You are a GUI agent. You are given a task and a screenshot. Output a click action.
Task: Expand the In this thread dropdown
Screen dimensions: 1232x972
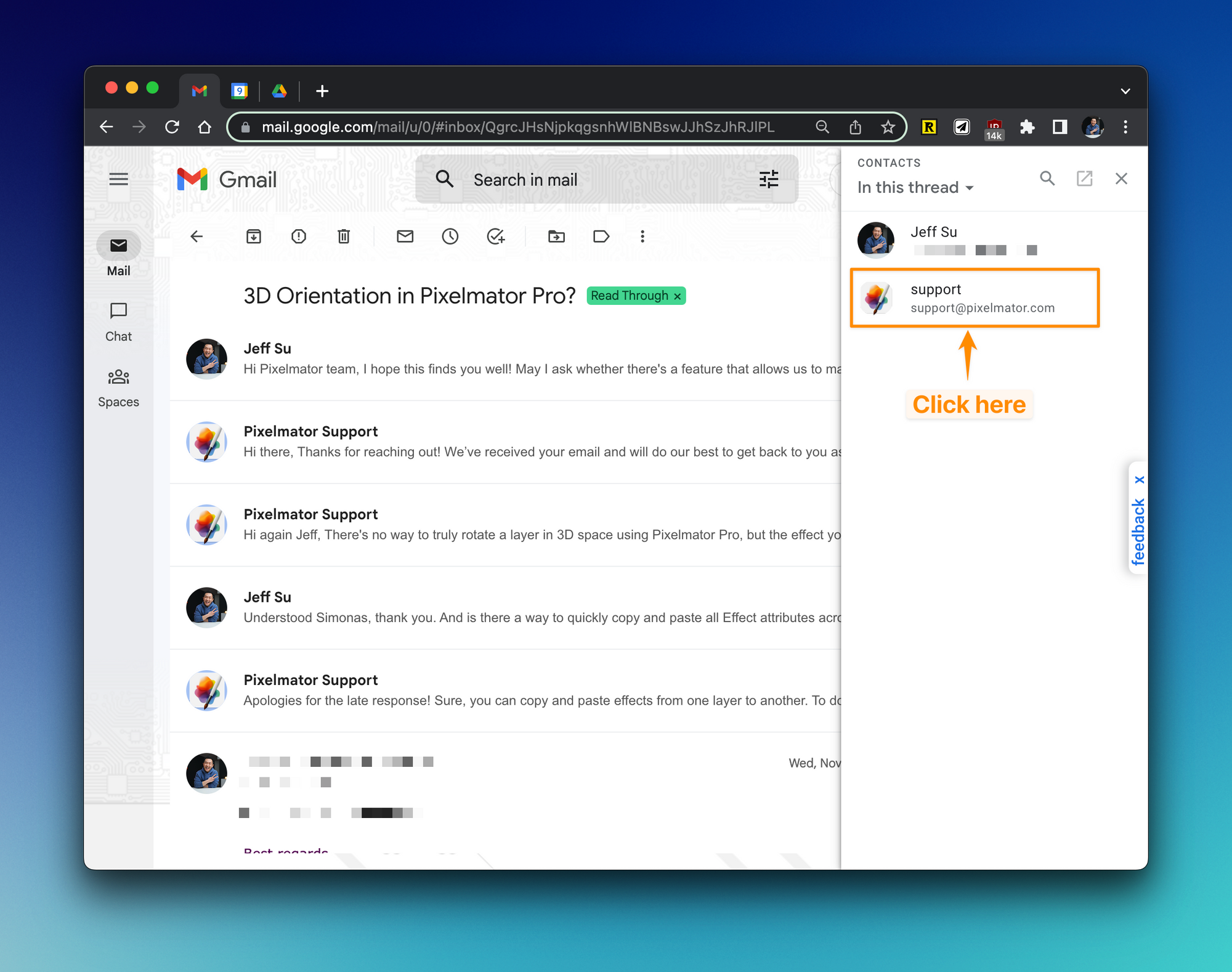pos(915,187)
